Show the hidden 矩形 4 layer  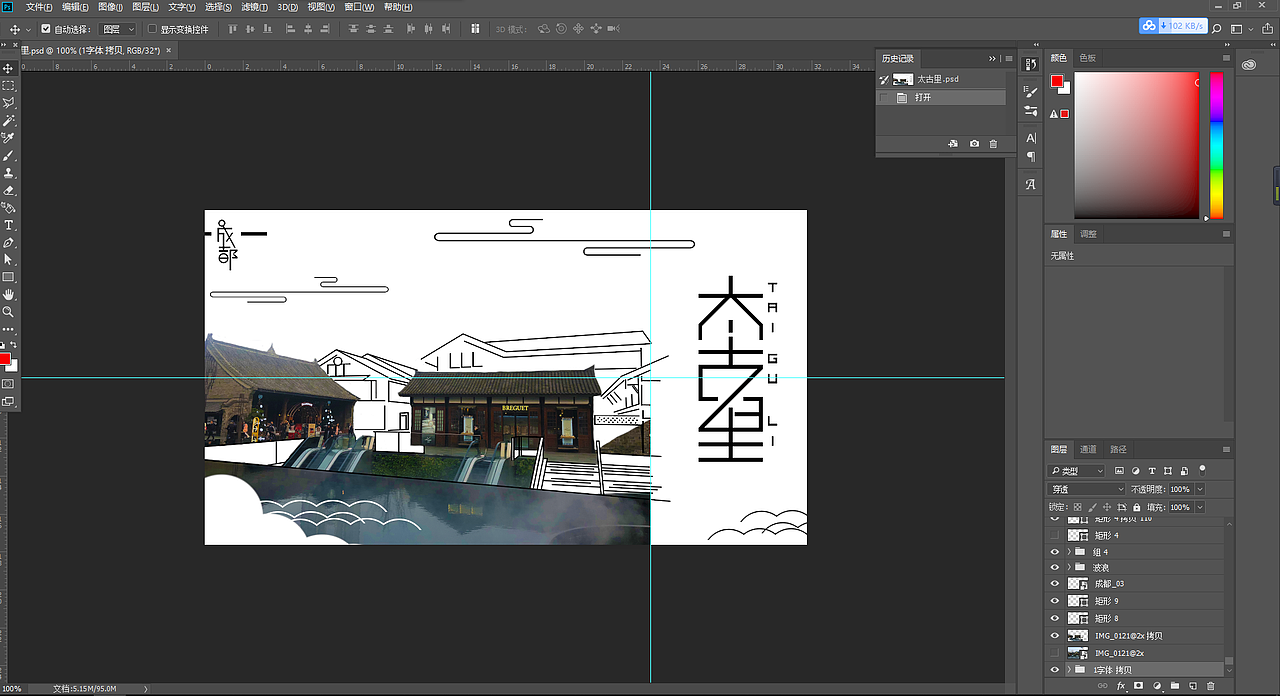[x=1054, y=535]
